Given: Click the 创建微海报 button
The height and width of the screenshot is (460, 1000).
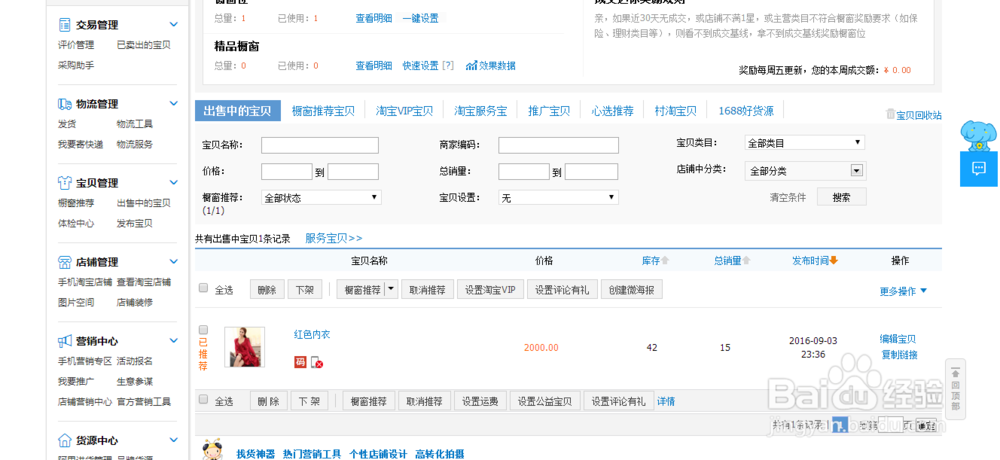Looking at the screenshot, I should coord(631,290).
